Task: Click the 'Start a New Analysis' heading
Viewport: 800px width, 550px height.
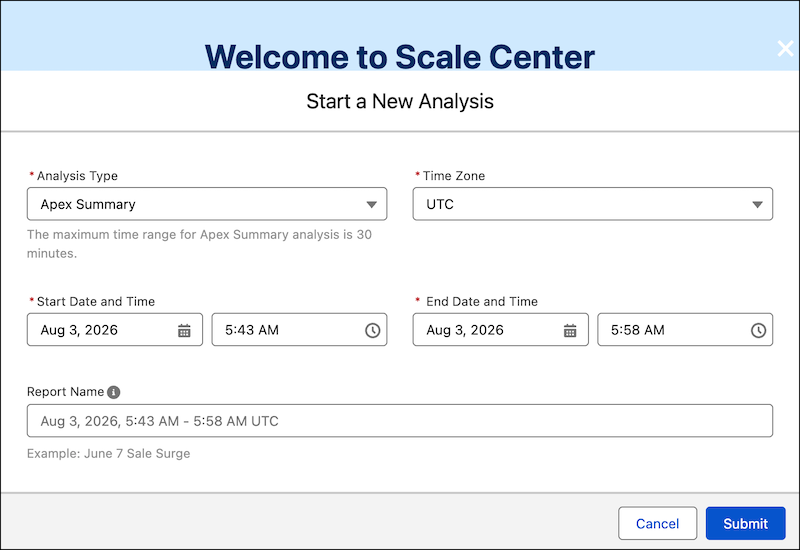Action: [400, 102]
